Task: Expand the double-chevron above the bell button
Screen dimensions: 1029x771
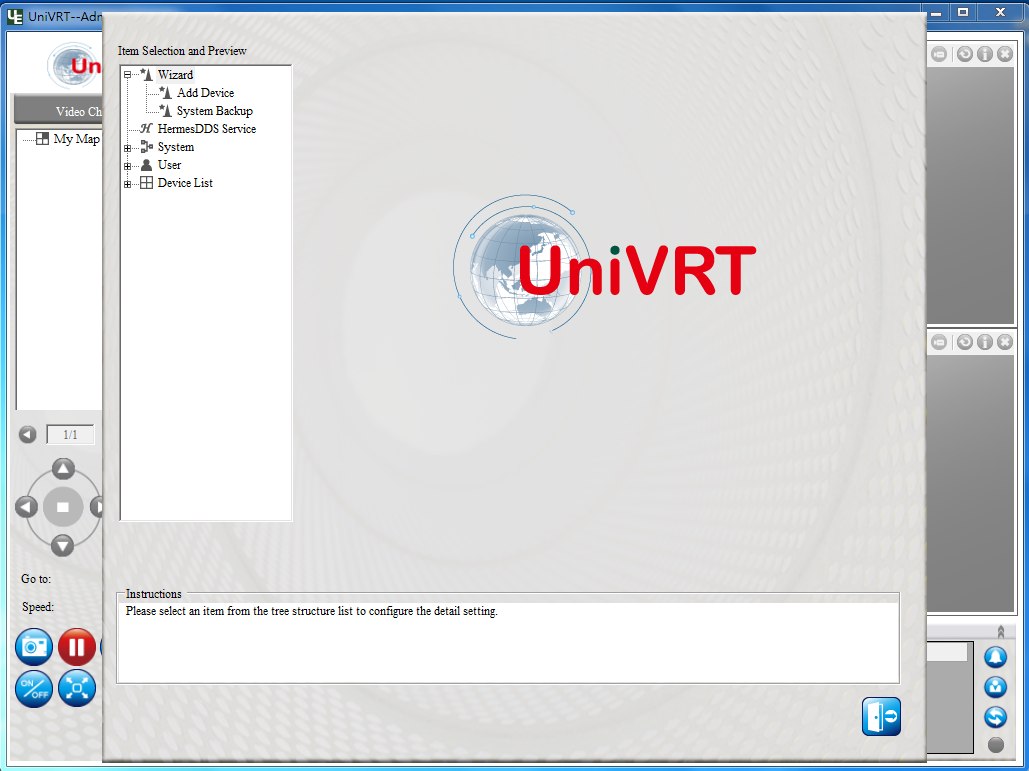Action: pyautogui.click(x=1001, y=632)
